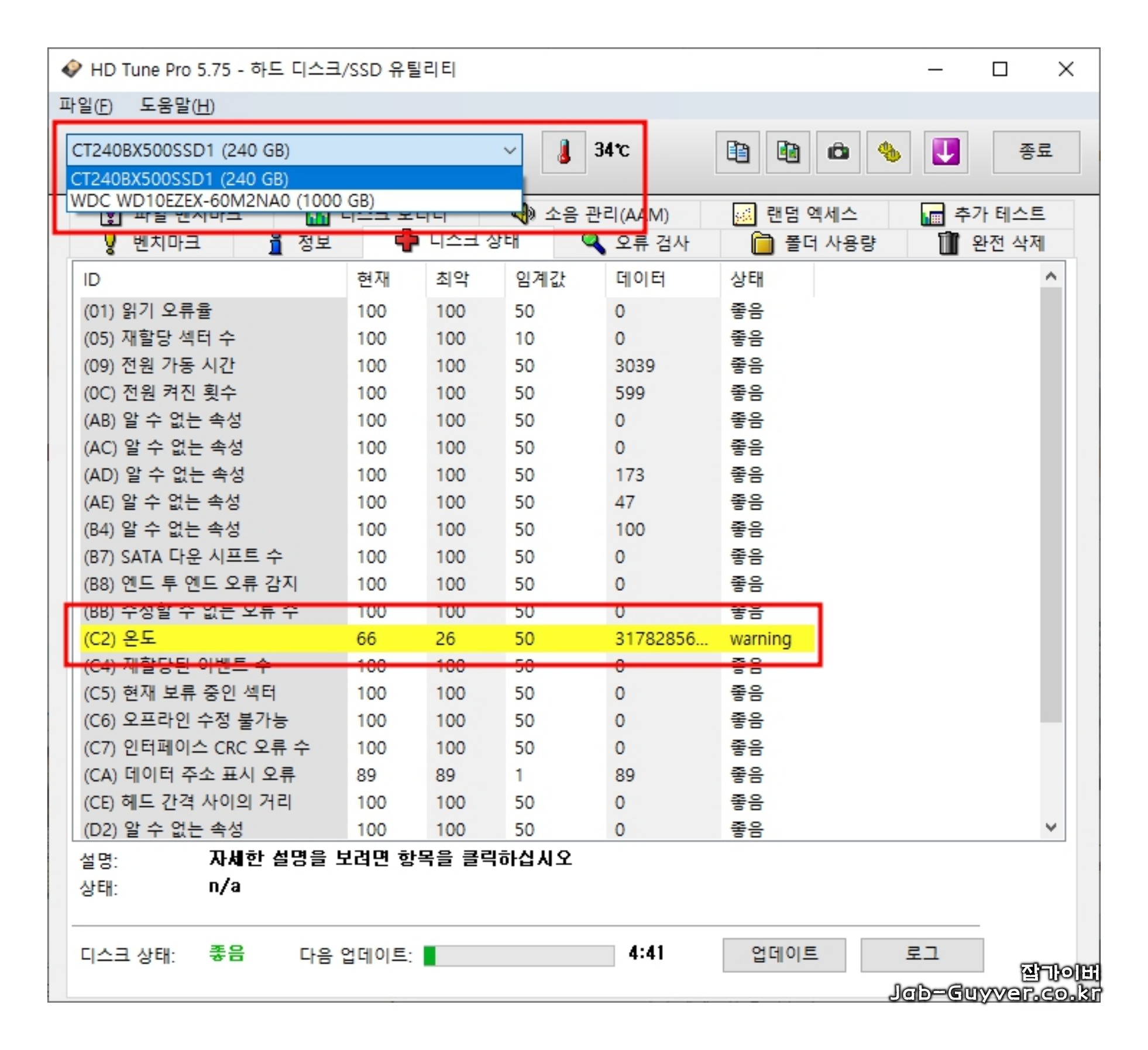Click the thermometer temperature icon
Viewport: 1148px width, 1050px height.
pyautogui.click(x=563, y=152)
